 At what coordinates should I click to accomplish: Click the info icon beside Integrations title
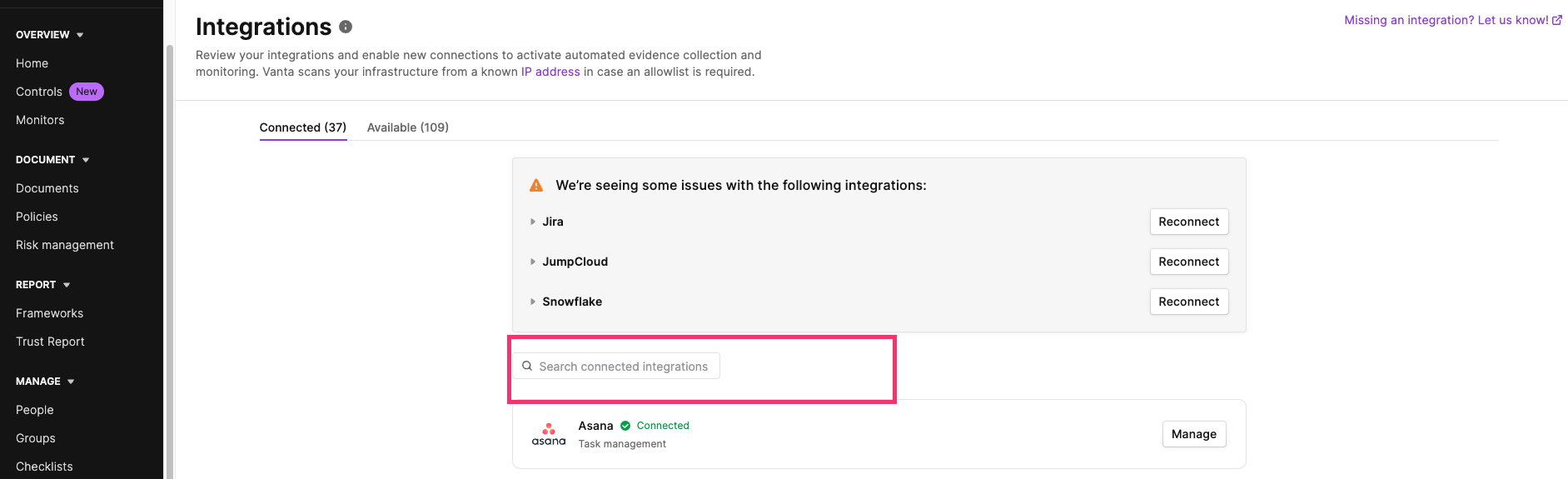(x=346, y=27)
